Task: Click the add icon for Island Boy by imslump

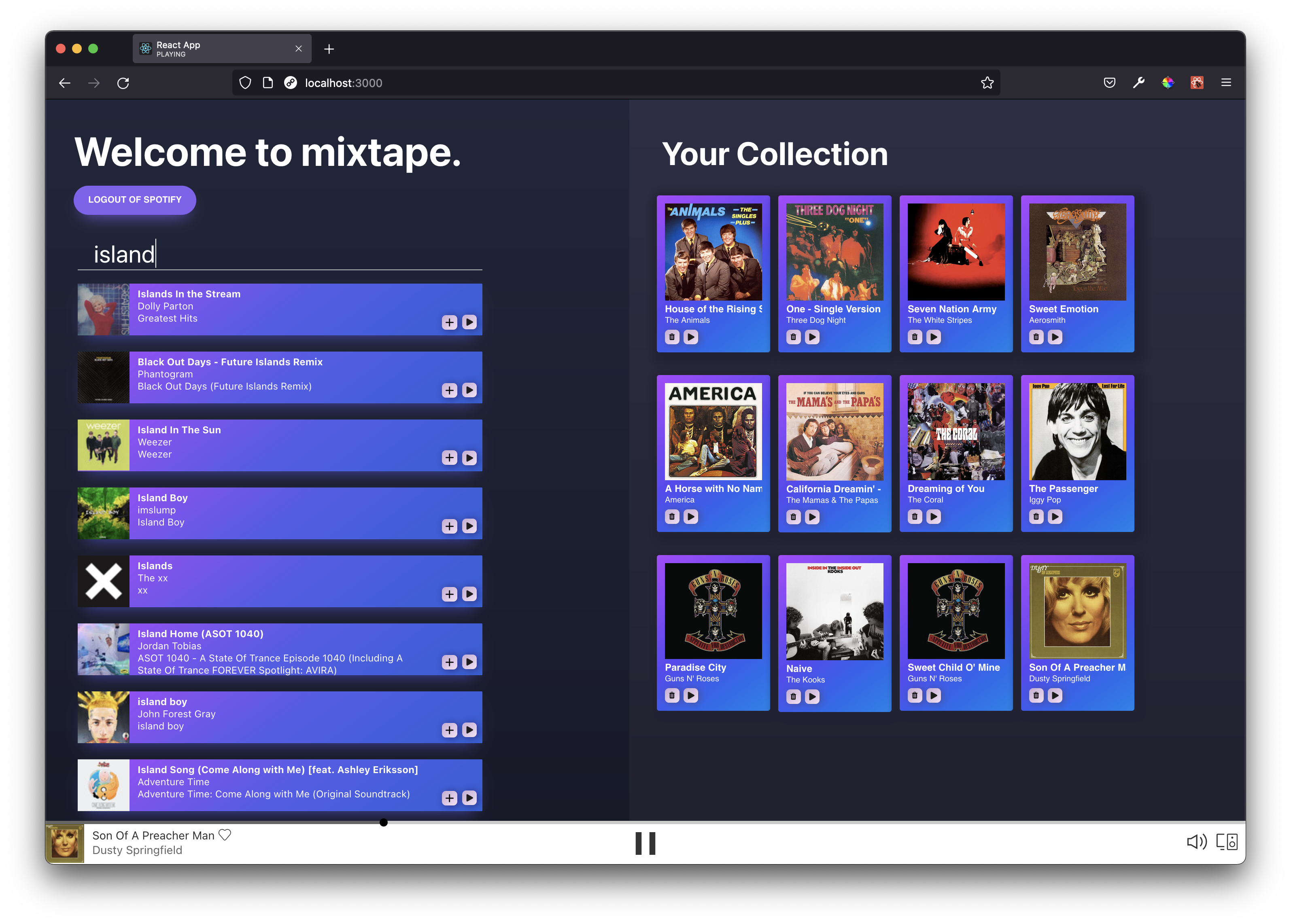Action: [x=449, y=526]
